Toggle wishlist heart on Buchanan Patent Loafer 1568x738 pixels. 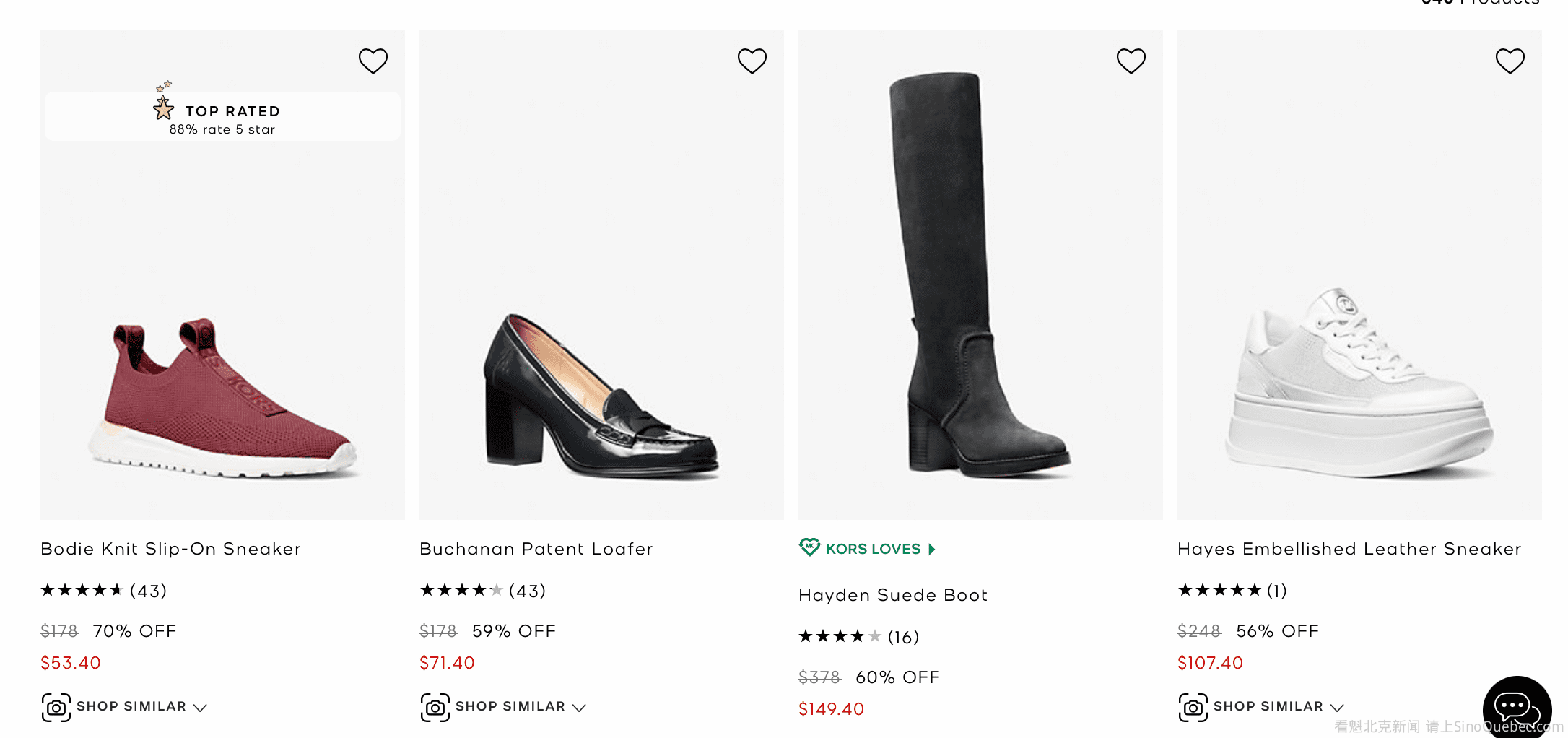pos(752,61)
